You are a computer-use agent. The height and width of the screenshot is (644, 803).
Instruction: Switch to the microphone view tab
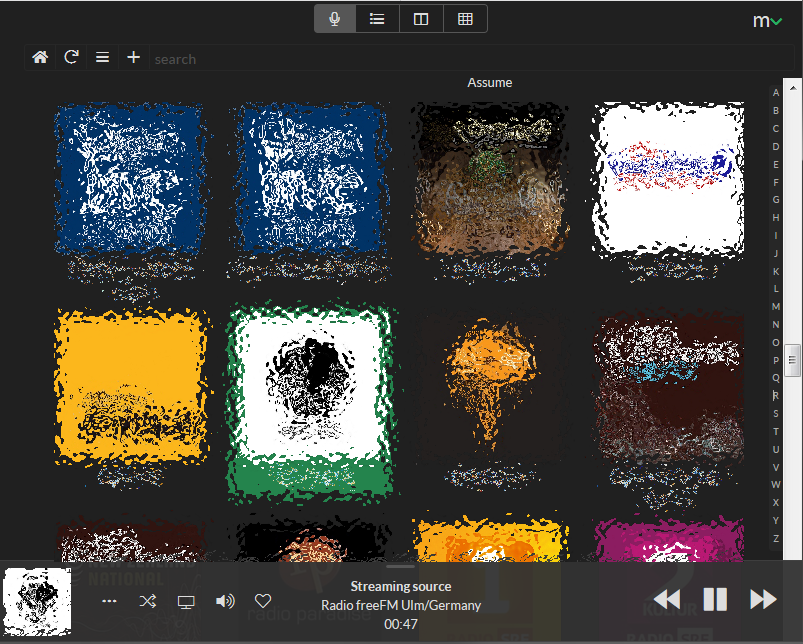(335, 19)
